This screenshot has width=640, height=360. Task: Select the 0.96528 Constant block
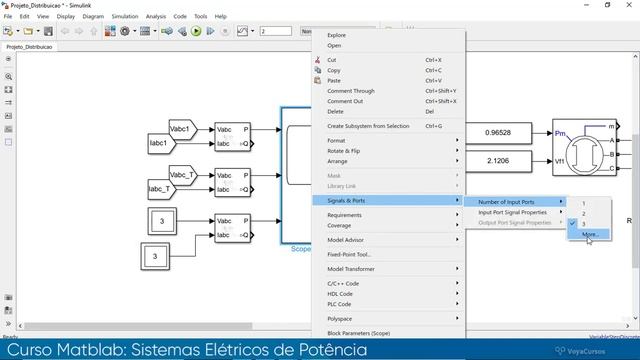pyautogui.click(x=498, y=133)
